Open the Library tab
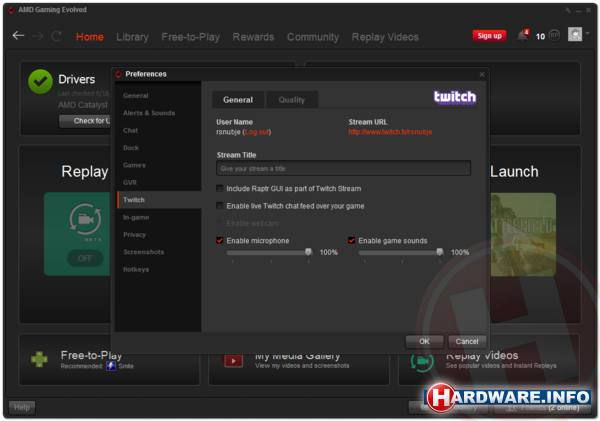 coord(132,37)
